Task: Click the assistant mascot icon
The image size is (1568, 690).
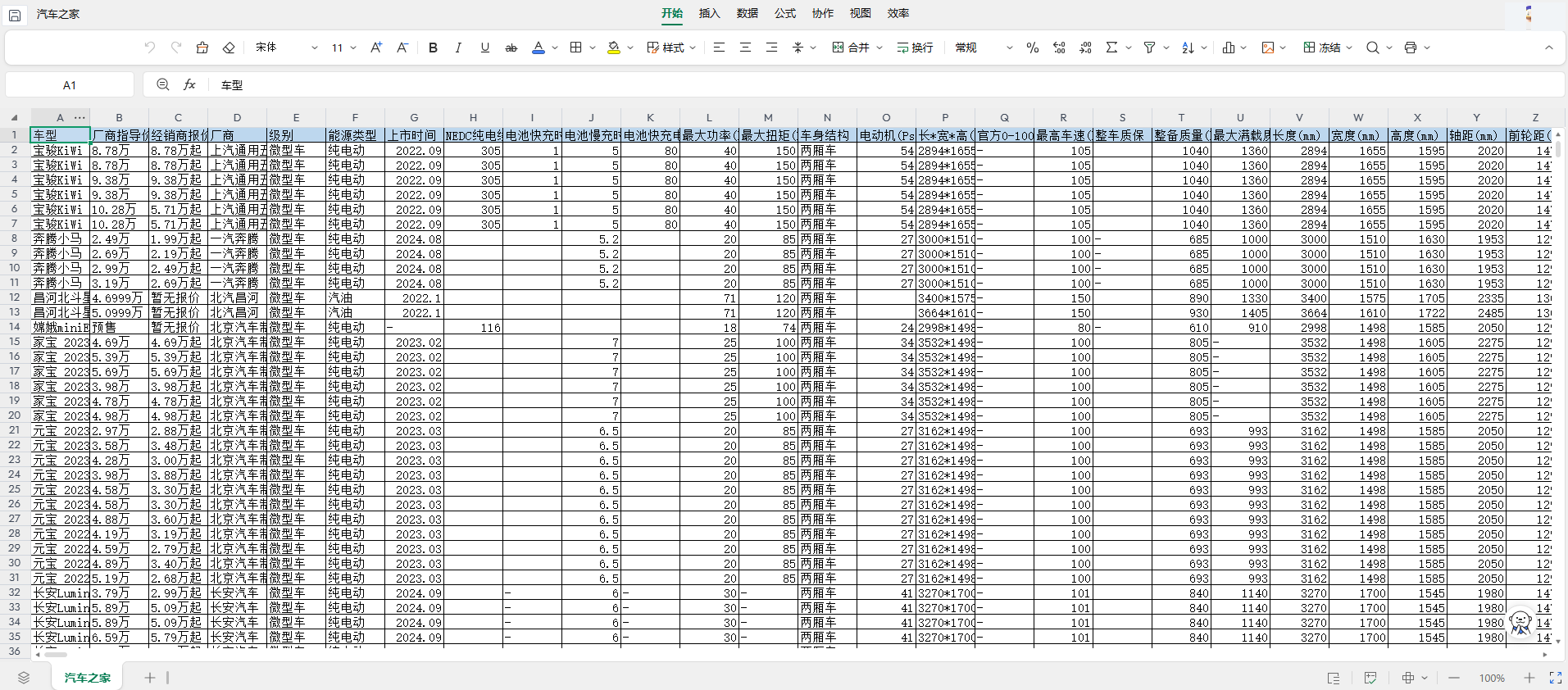Action: click(x=1521, y=623)
